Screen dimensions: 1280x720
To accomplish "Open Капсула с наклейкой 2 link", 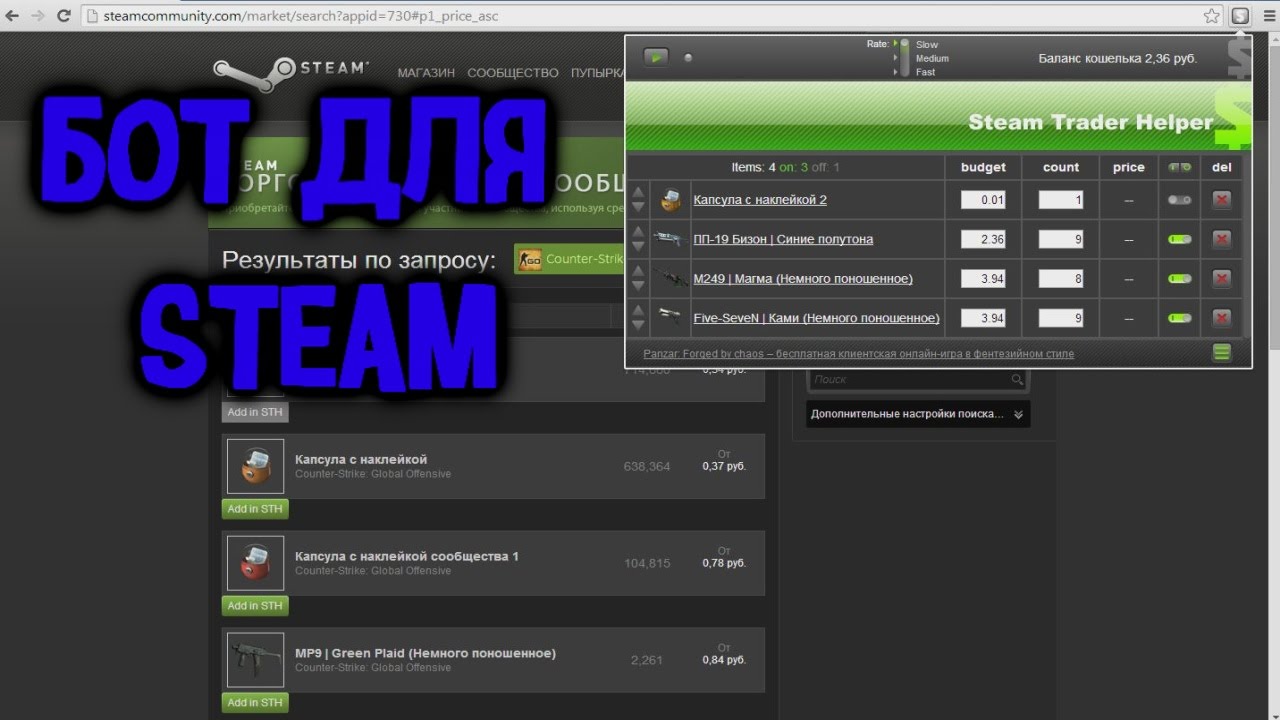I will (760, 200).
